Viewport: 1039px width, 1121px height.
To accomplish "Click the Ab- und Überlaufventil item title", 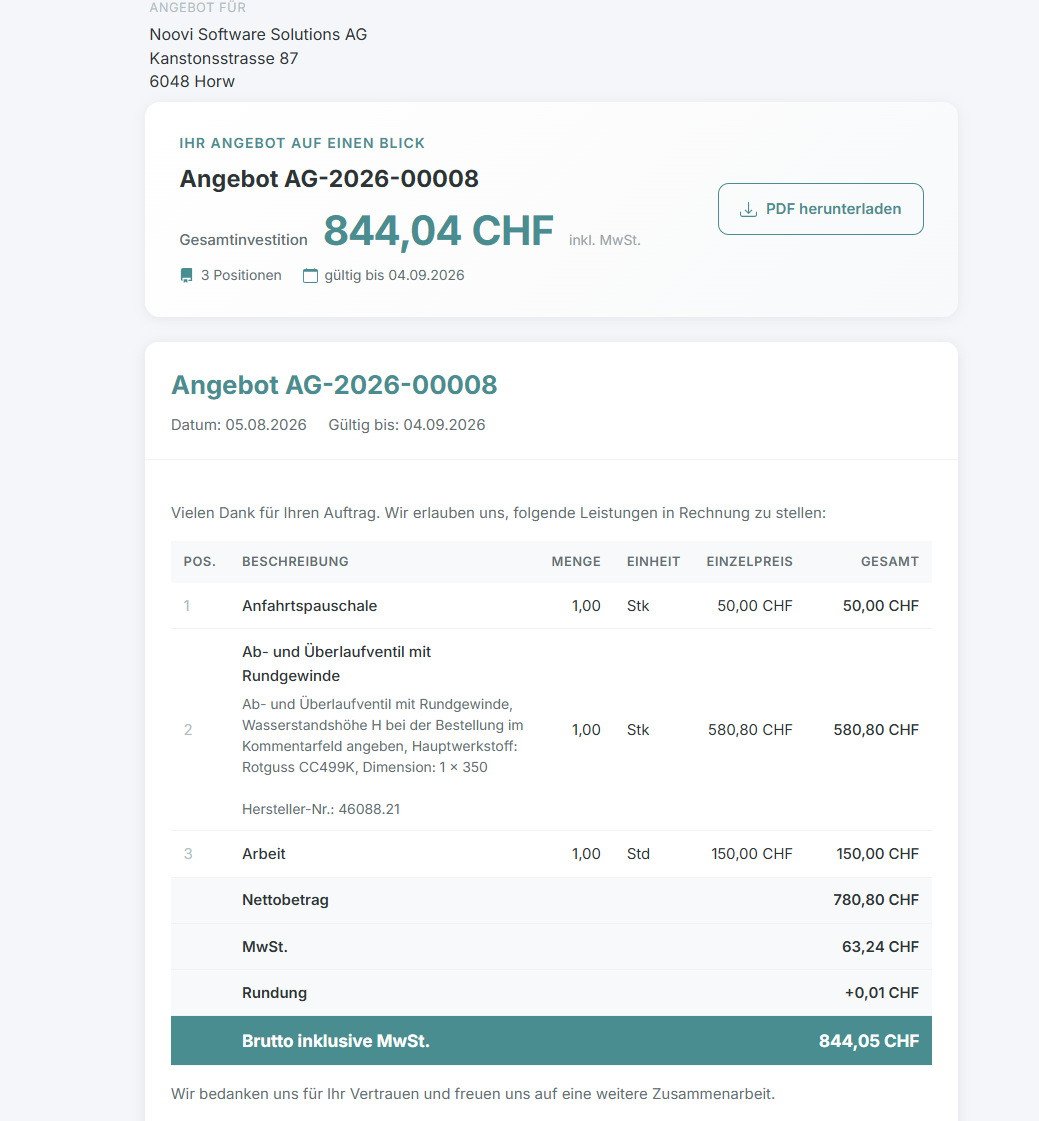I will (336, 663).
